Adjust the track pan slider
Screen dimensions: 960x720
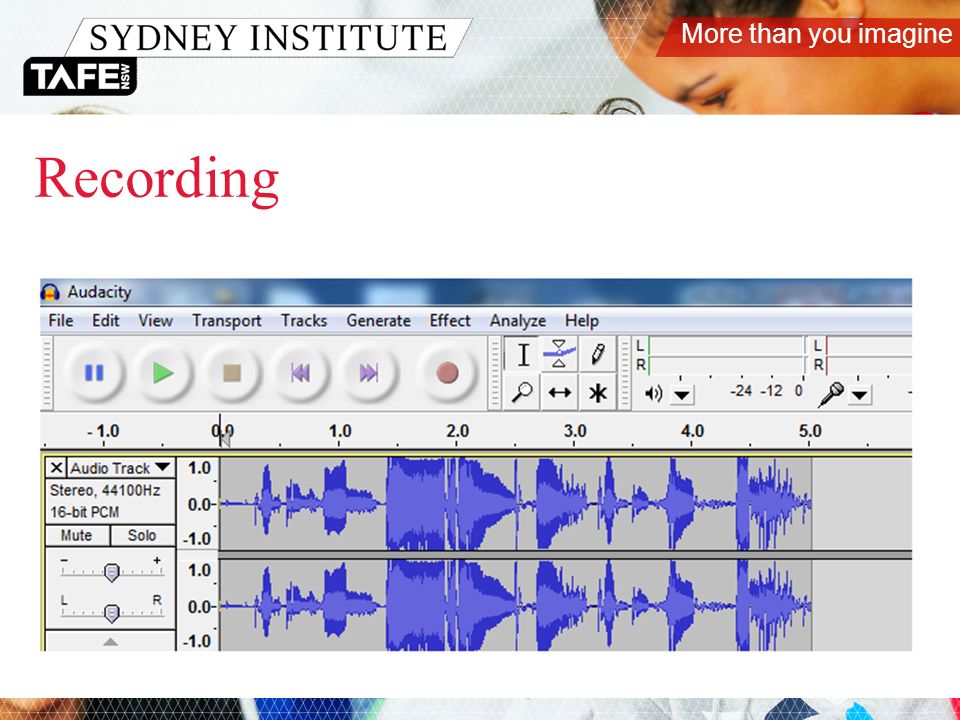(112, 613)
